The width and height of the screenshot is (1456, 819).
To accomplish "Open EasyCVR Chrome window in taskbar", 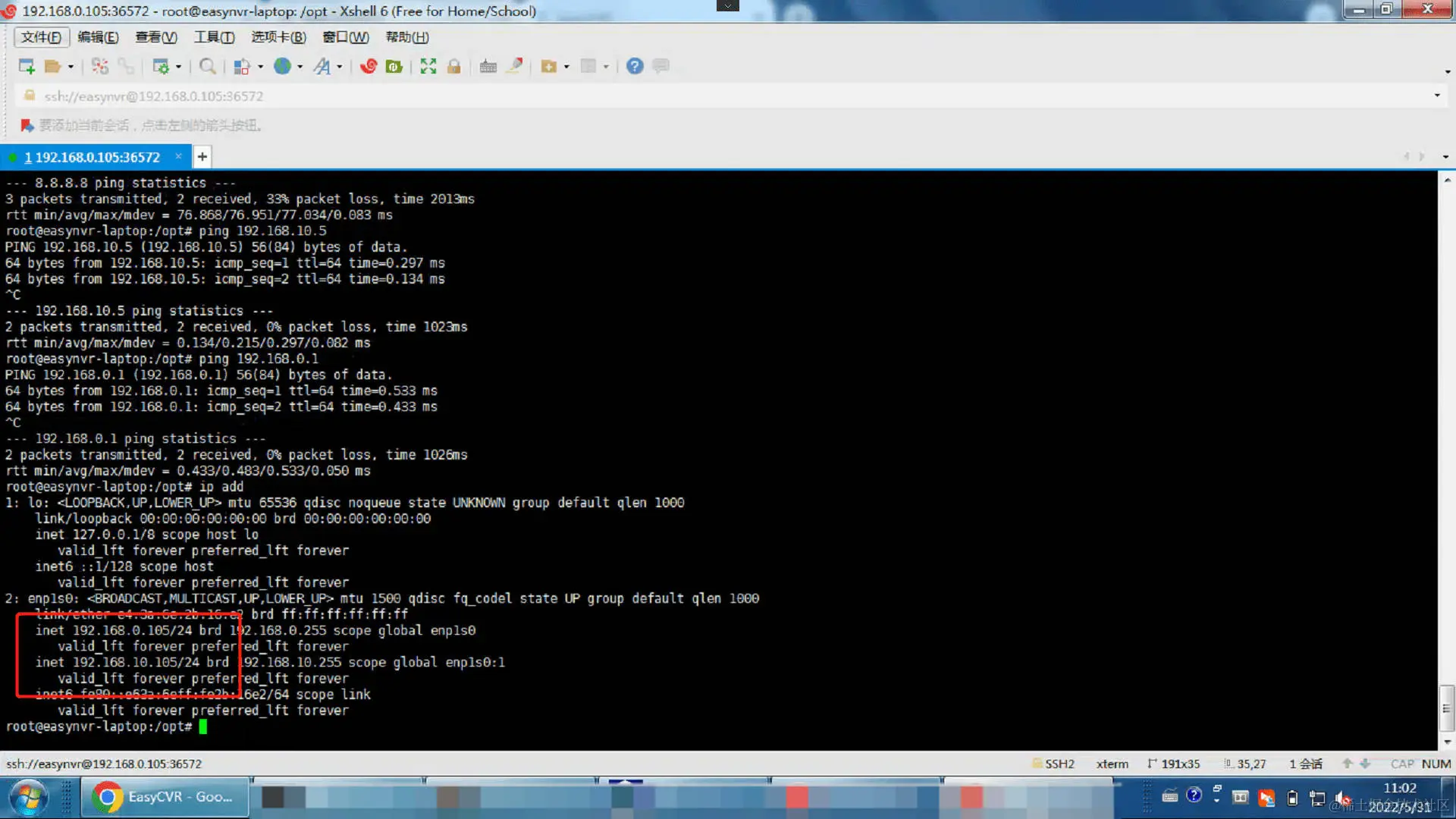I will pos(165,797).
